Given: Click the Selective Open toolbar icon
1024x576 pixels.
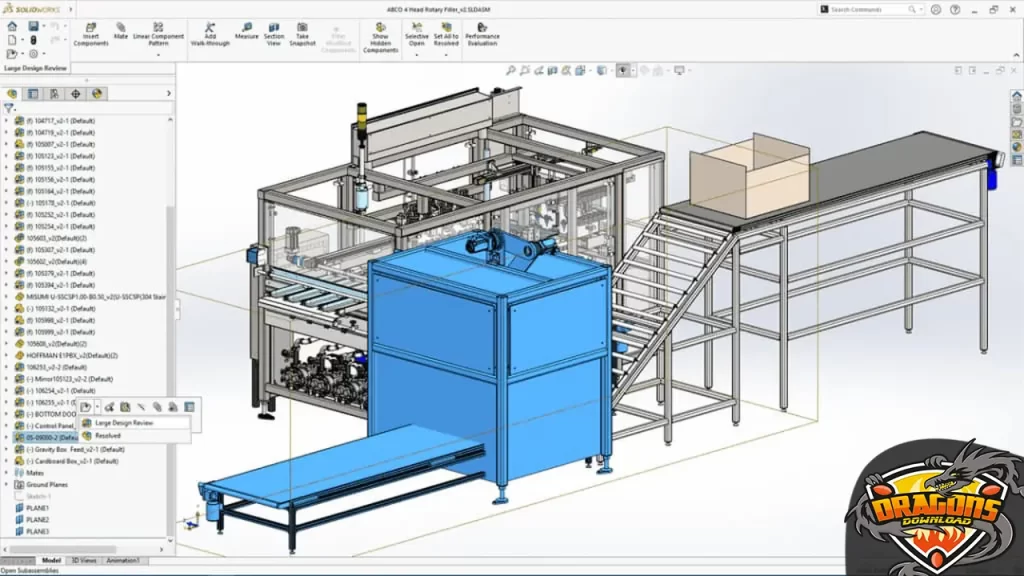Looking at the screenshot, I should tap(416, 33).
